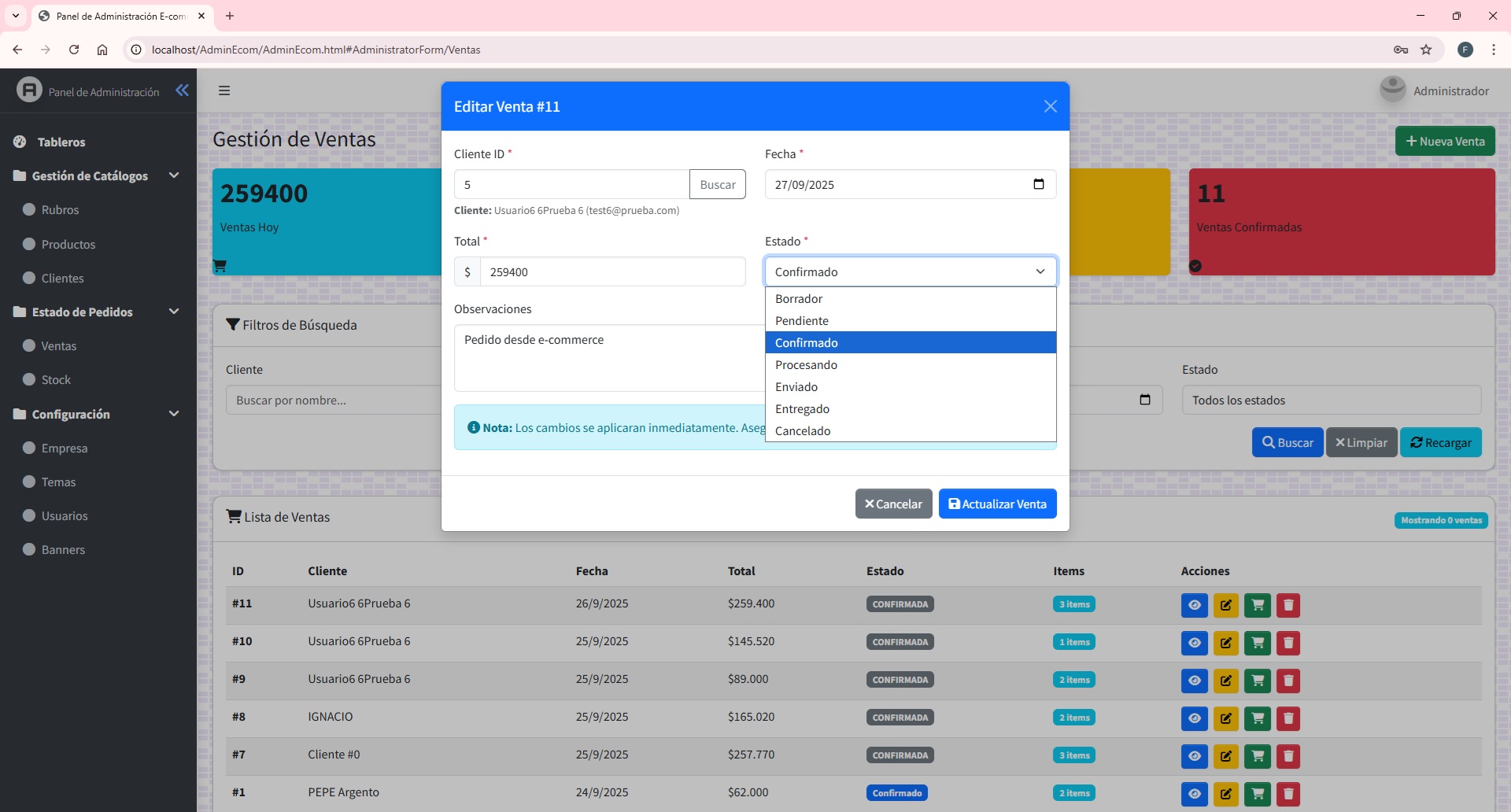The image size is (1511, 812).
Task: Open the Stock page in the sidebar
Action: pyautogui.click(x=56, y=380)
